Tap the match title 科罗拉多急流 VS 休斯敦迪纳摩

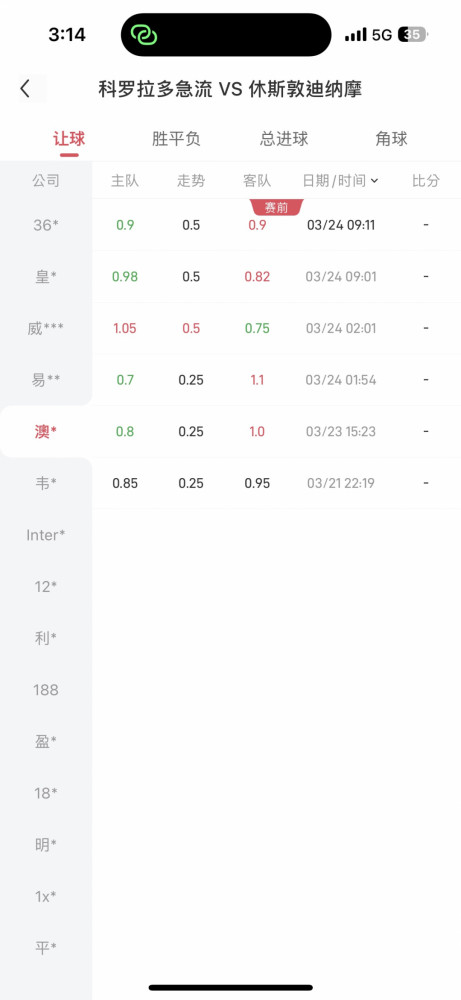point(230,89)
